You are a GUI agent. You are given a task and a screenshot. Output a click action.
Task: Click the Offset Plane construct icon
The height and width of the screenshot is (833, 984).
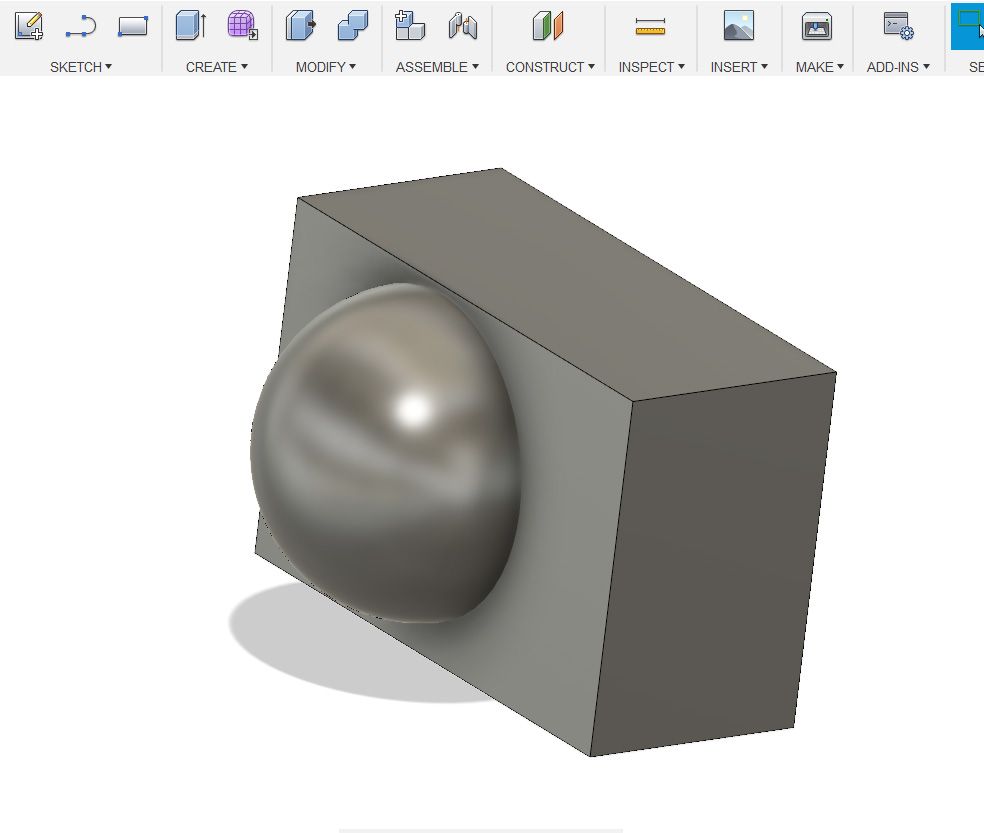(548, 26)
